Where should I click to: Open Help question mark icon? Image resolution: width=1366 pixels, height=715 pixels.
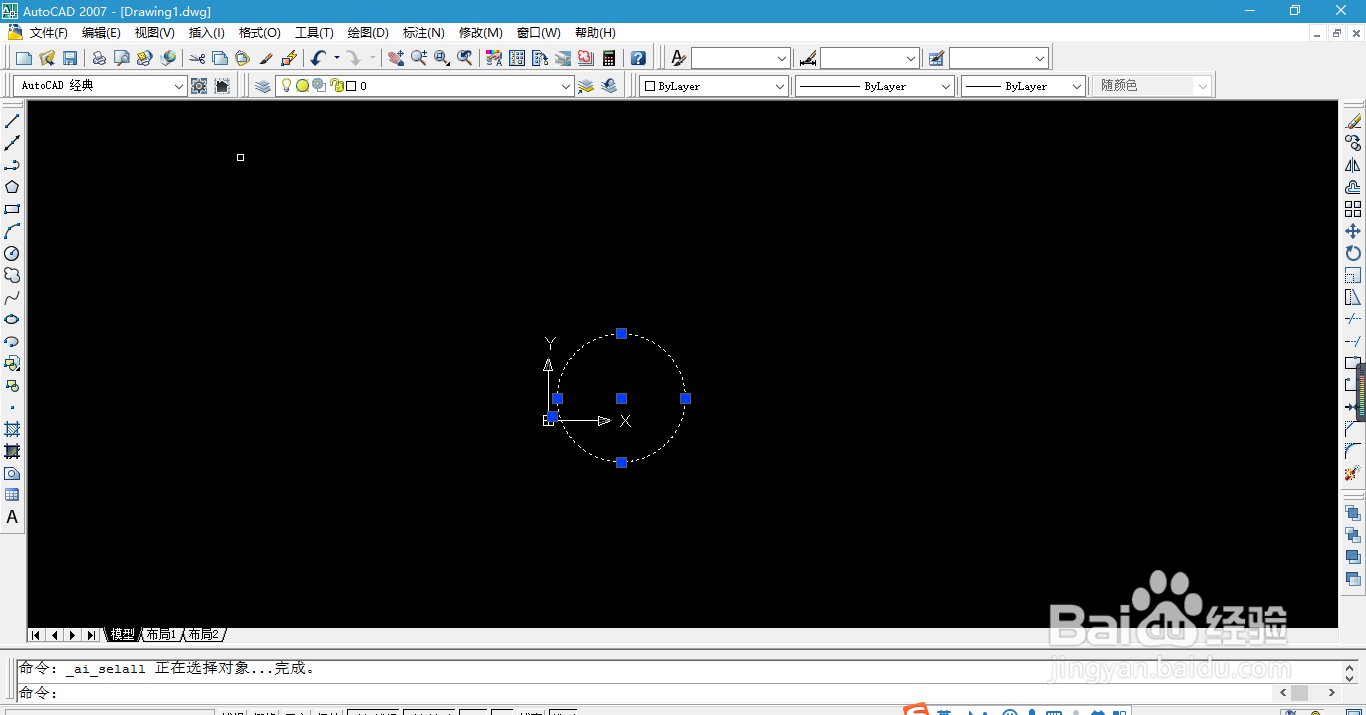[638, 58]
